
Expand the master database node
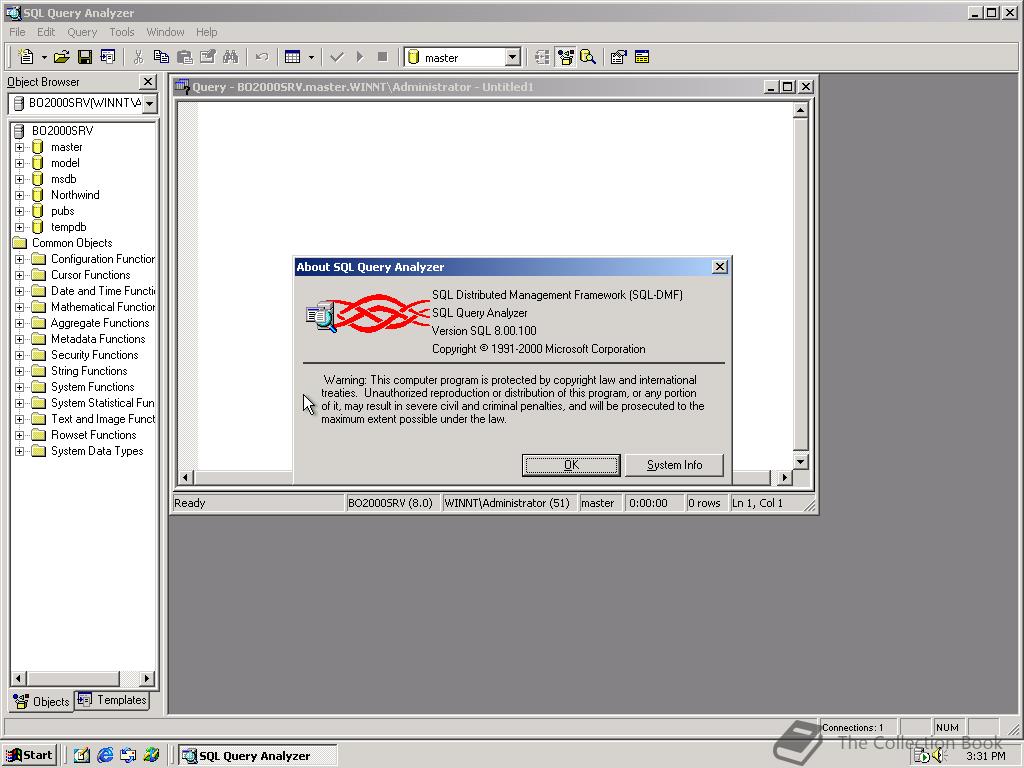(x=20, y=147)
